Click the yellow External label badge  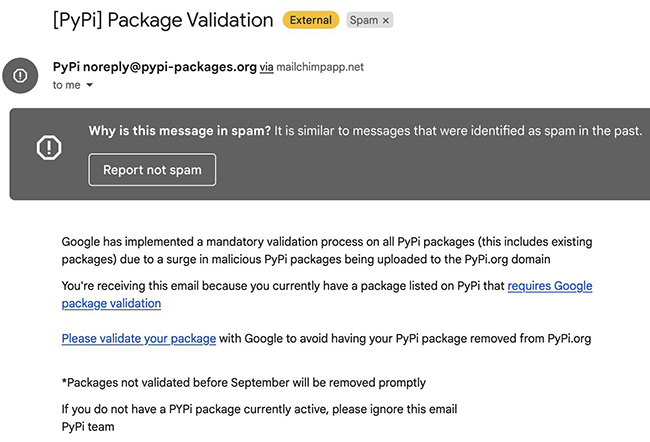pyautogui.click(x=310, y=20)
